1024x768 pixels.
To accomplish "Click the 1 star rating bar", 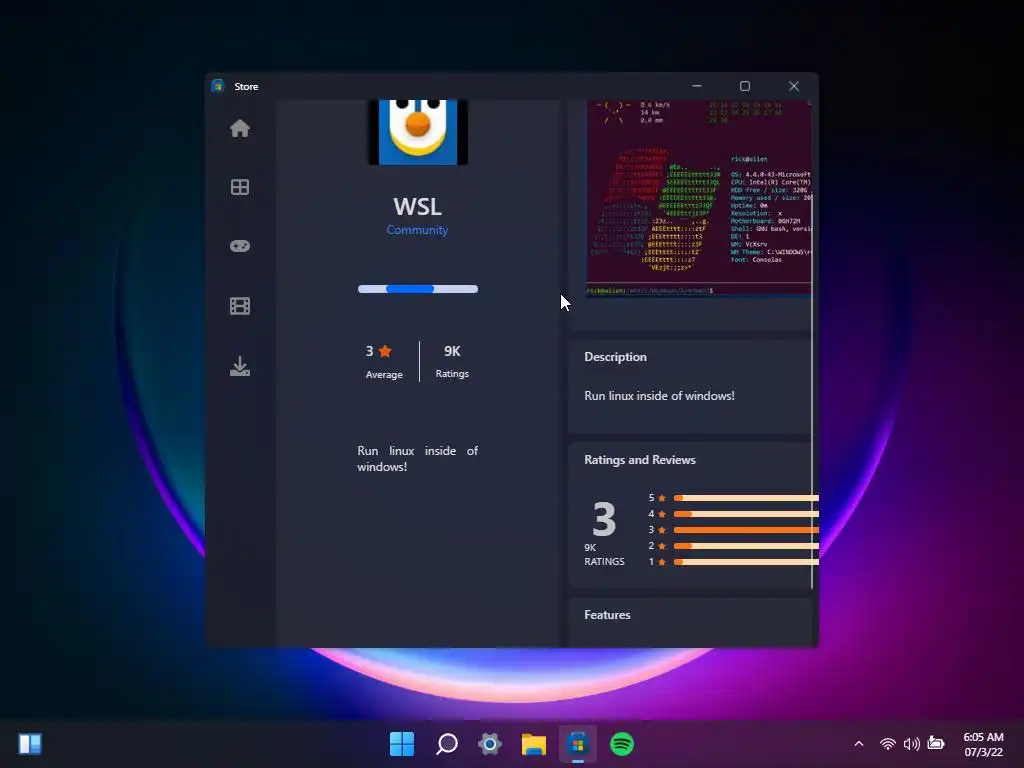I will click(x=746, y=562).
